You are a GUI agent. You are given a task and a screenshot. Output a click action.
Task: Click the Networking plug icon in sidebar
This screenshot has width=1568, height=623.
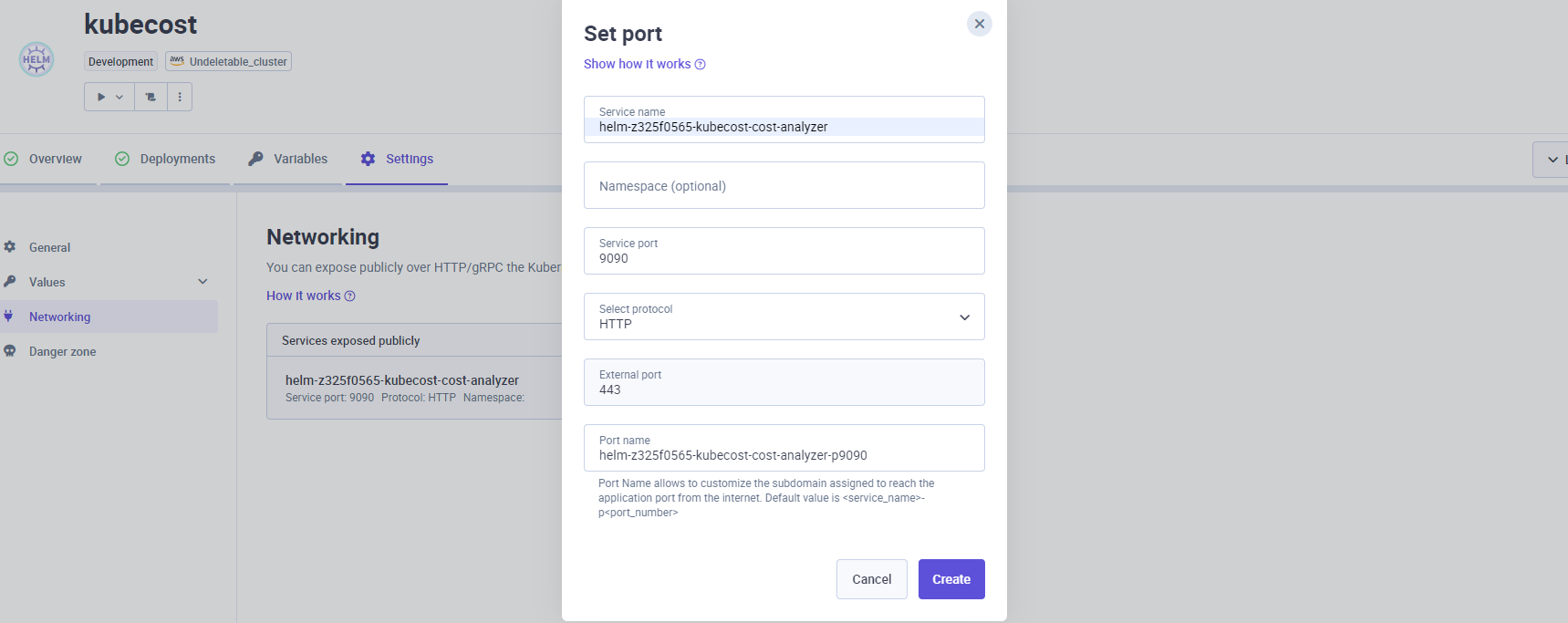[x=9, y=317]
